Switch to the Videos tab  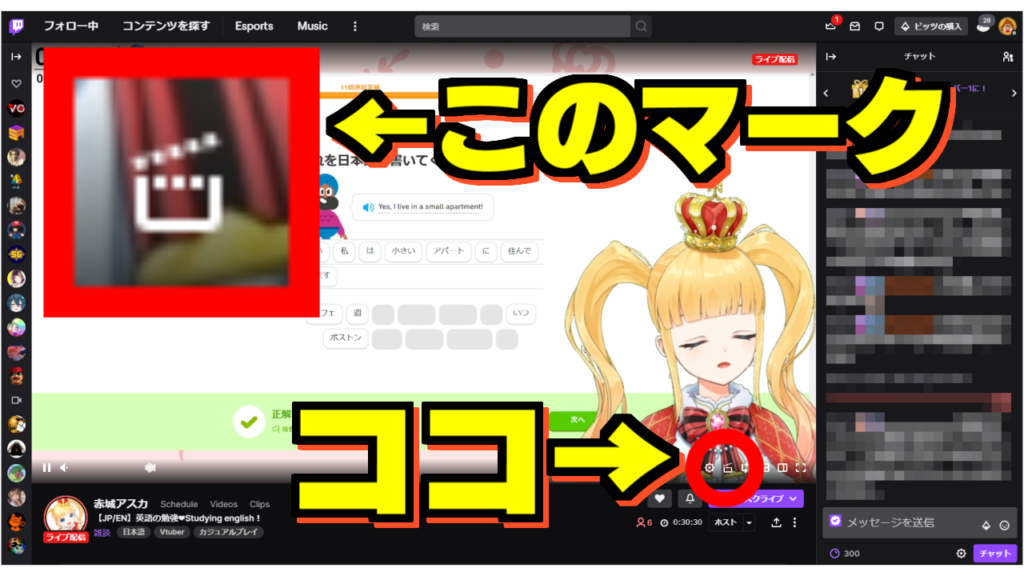click(x=223, y=504)
